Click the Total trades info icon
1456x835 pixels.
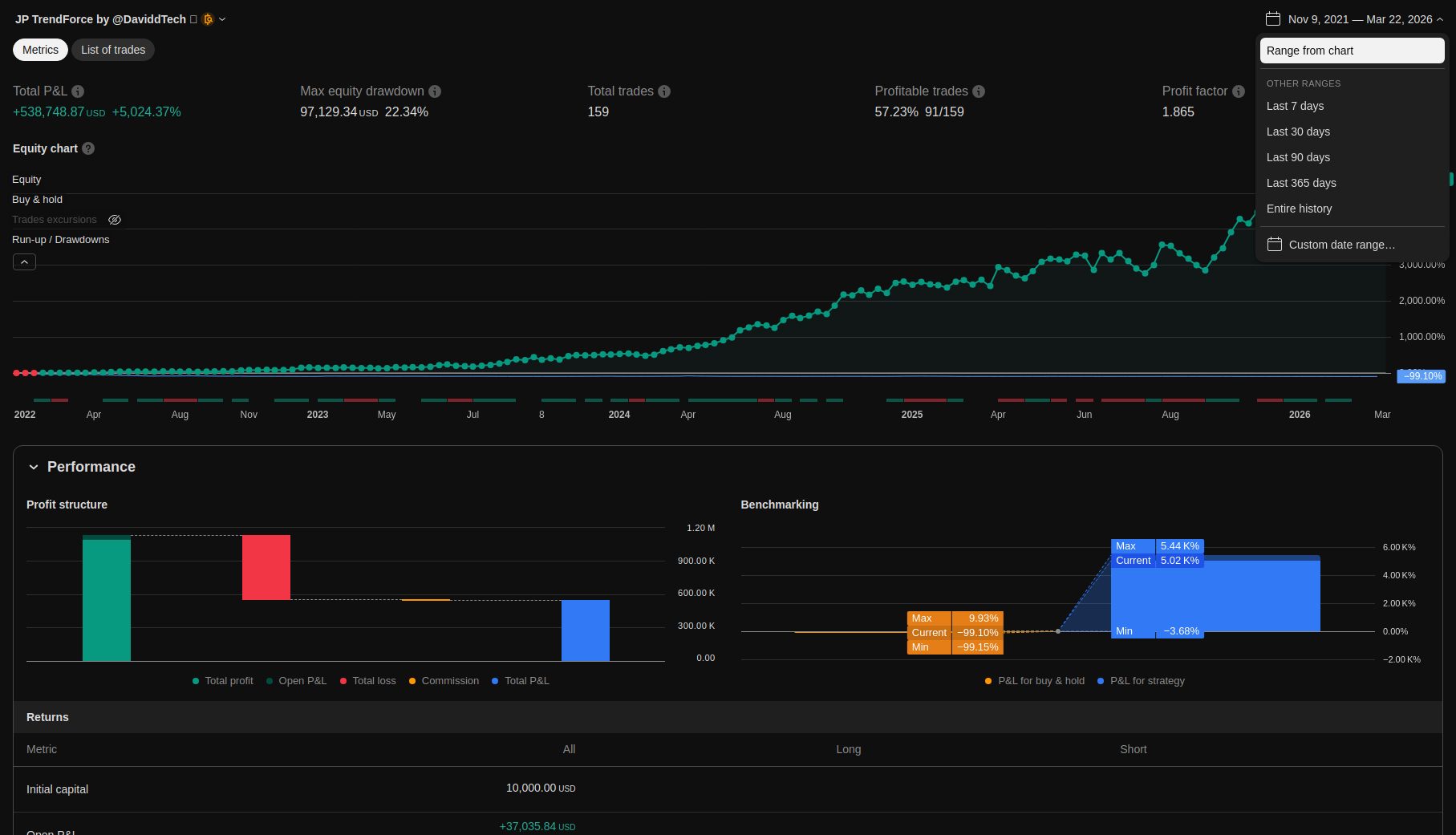[664, 91]
